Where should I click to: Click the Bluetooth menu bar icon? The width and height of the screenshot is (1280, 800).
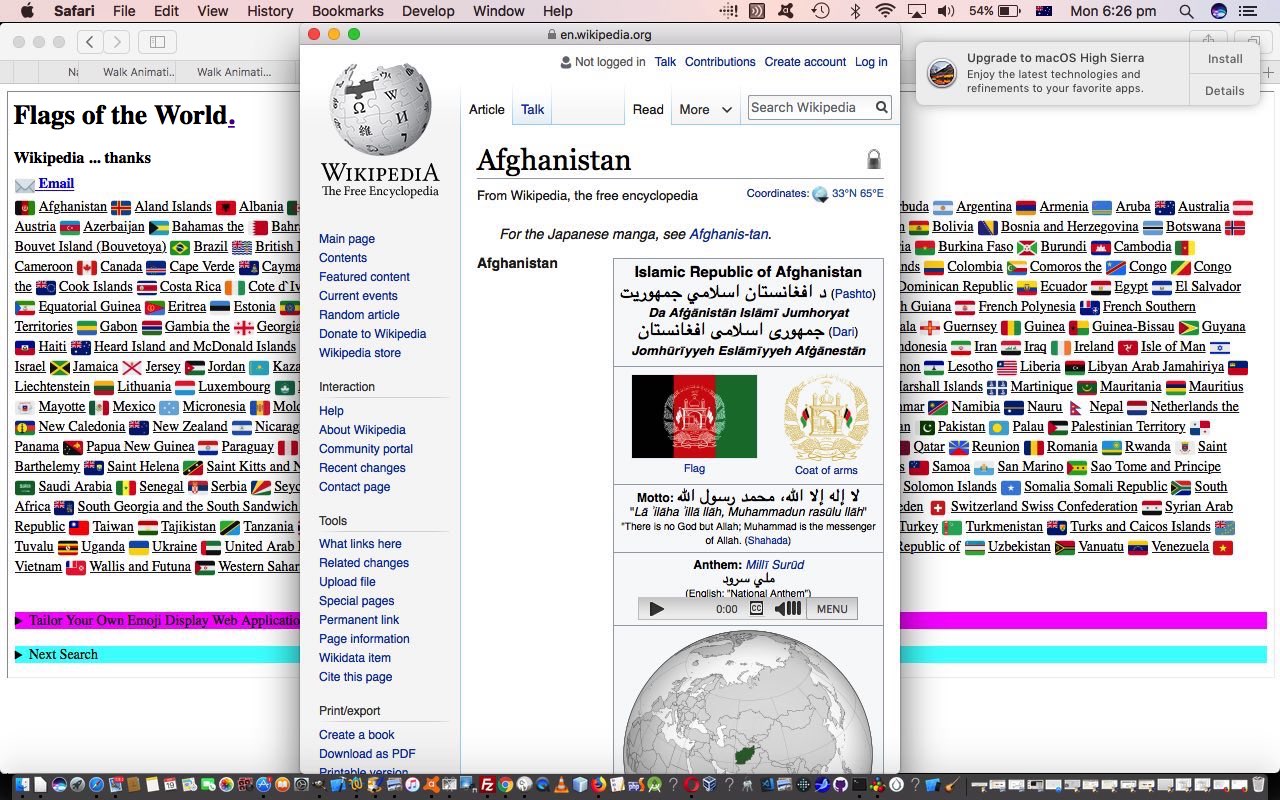click(x=854, y=11)
